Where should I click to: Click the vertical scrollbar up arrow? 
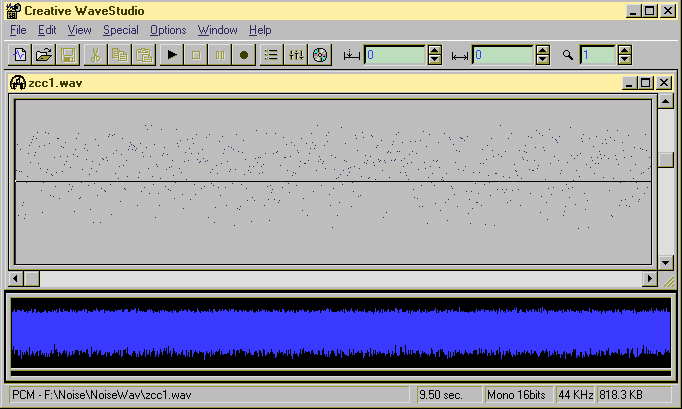click(x=665, y=101)
